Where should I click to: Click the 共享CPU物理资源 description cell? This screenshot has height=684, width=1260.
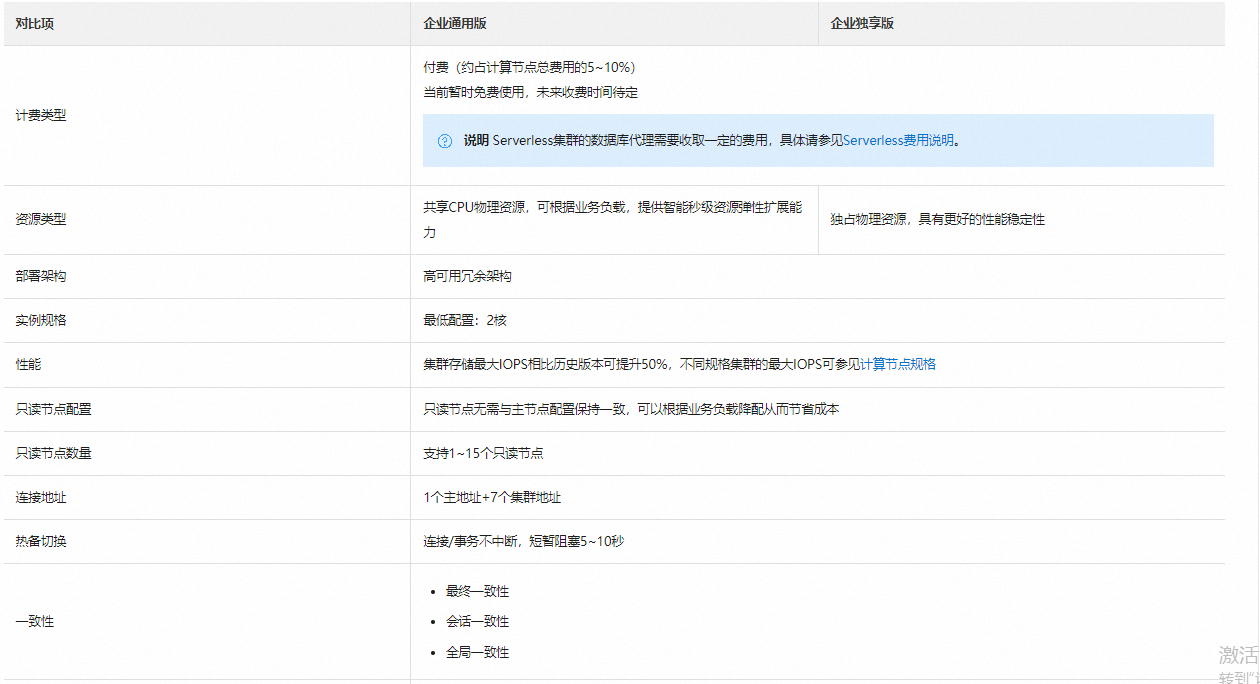click(612, 220)
